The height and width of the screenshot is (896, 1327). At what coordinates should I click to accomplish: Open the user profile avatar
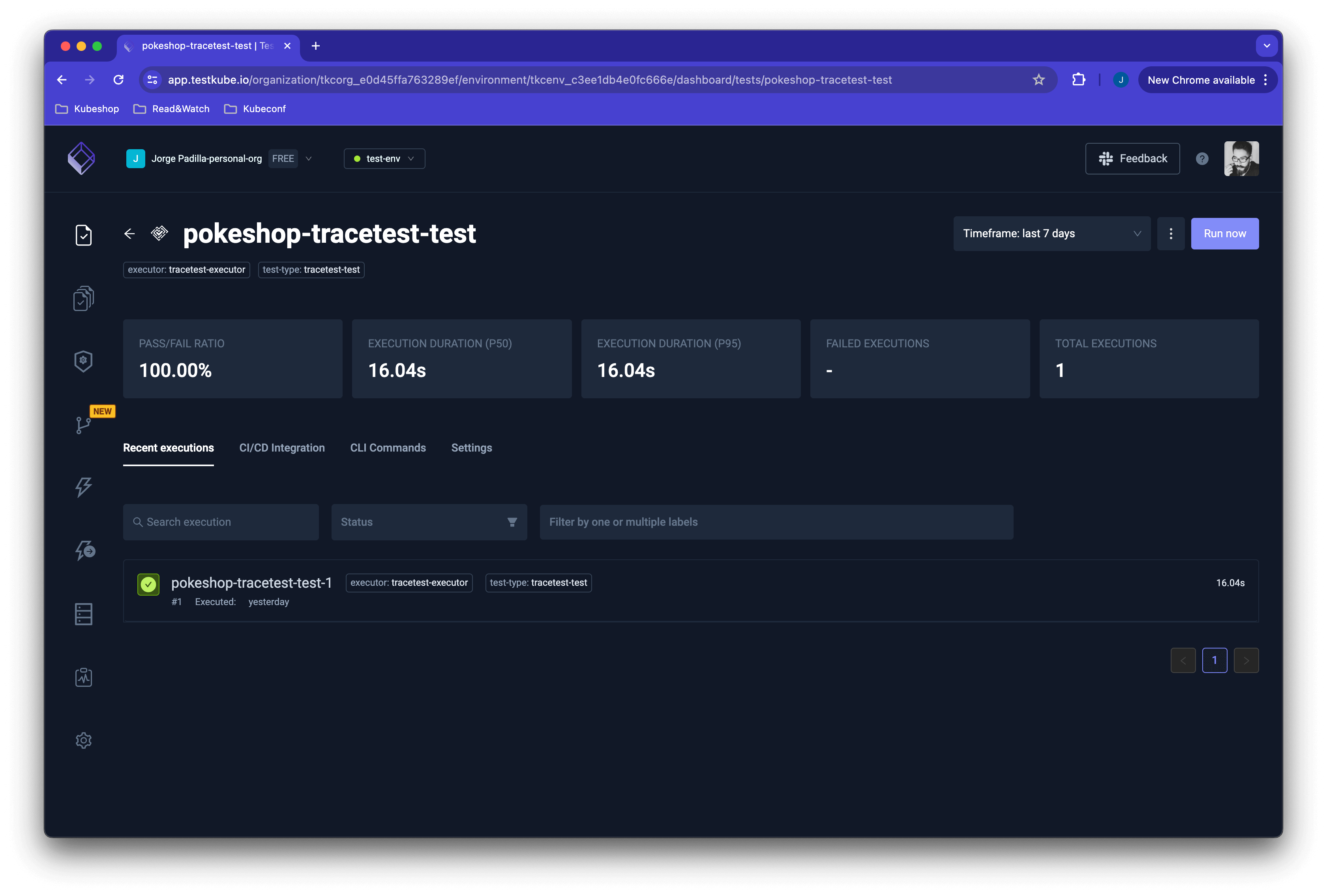click(1241, 159)
